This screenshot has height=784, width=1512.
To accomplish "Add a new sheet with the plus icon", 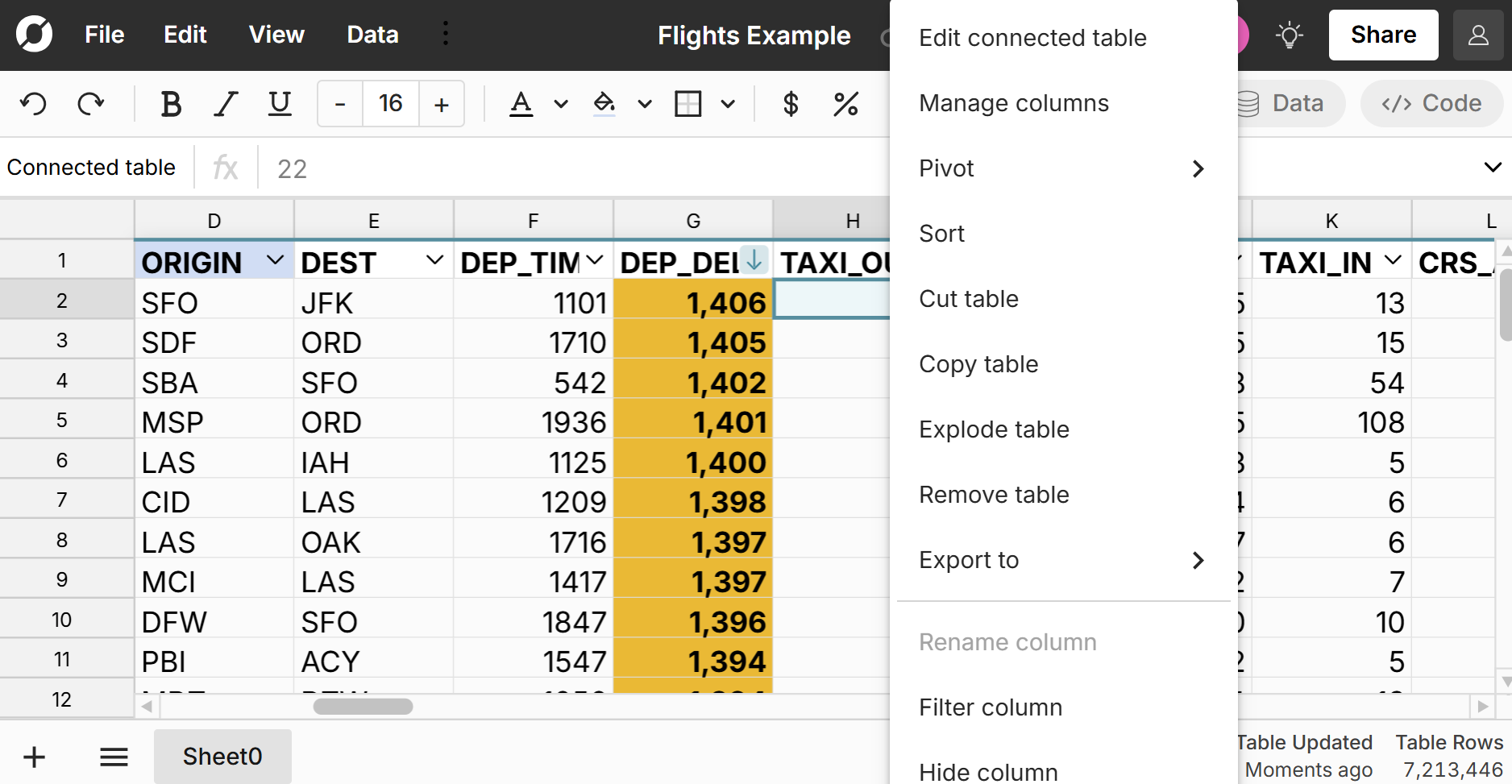I will click(34, 756).
